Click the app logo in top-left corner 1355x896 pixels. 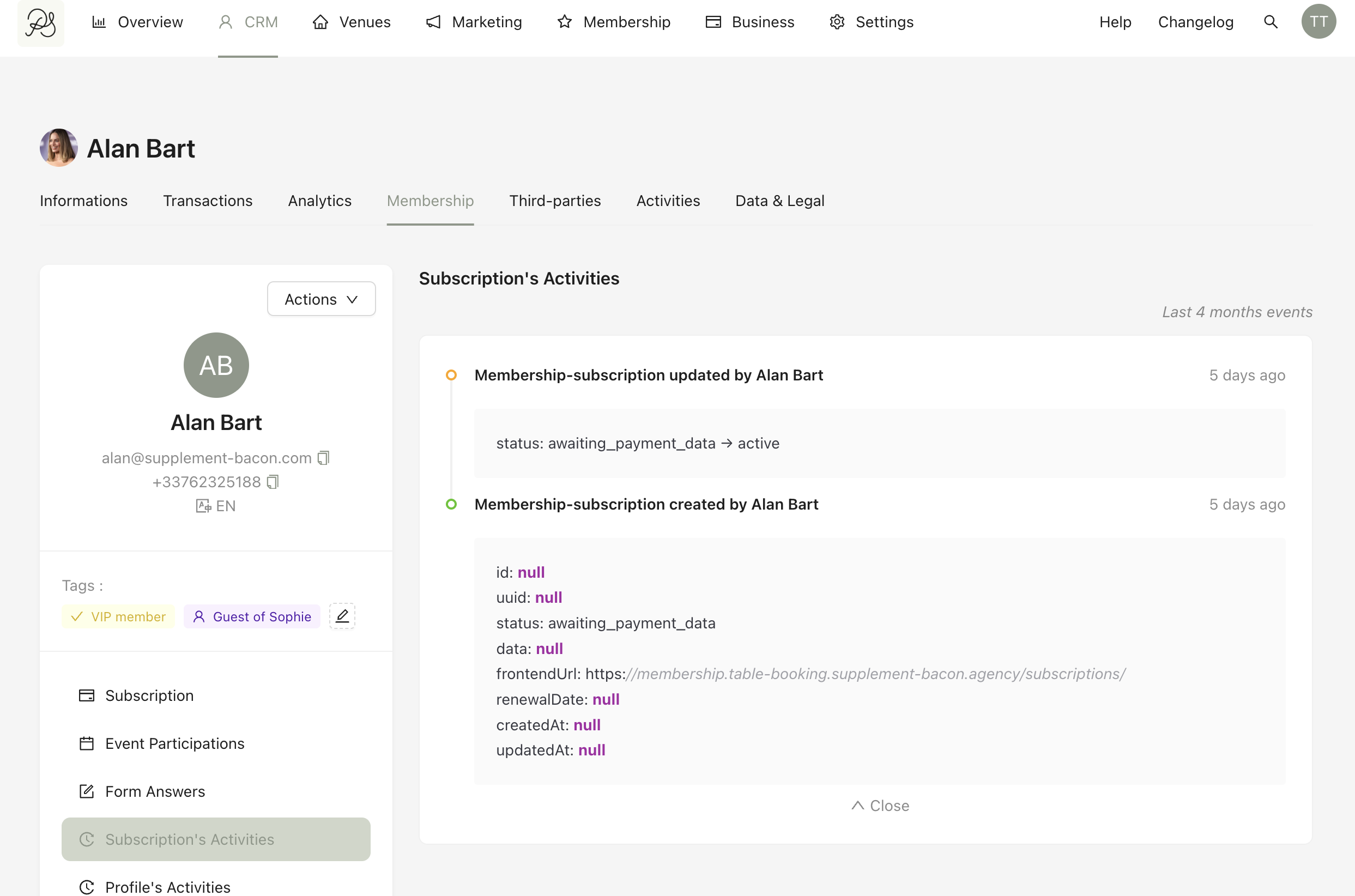click(40, 23)
